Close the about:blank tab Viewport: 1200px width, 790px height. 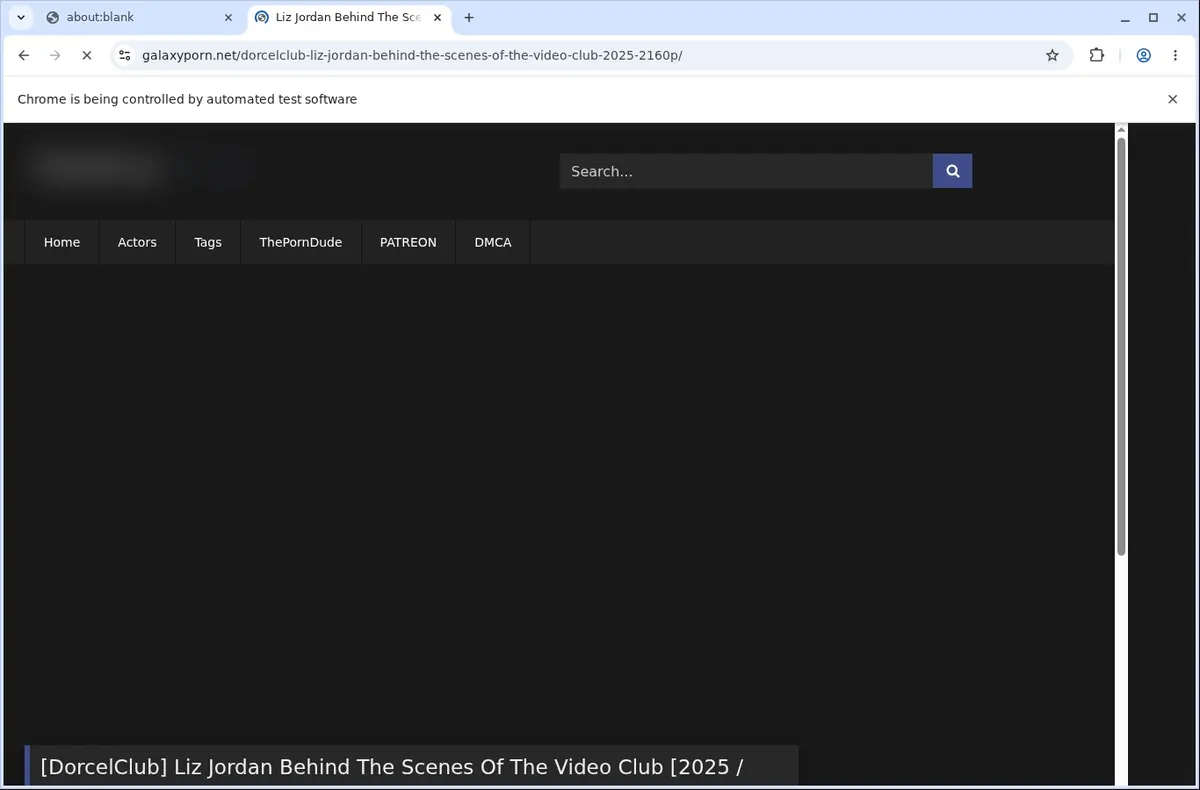pos(228,17)
